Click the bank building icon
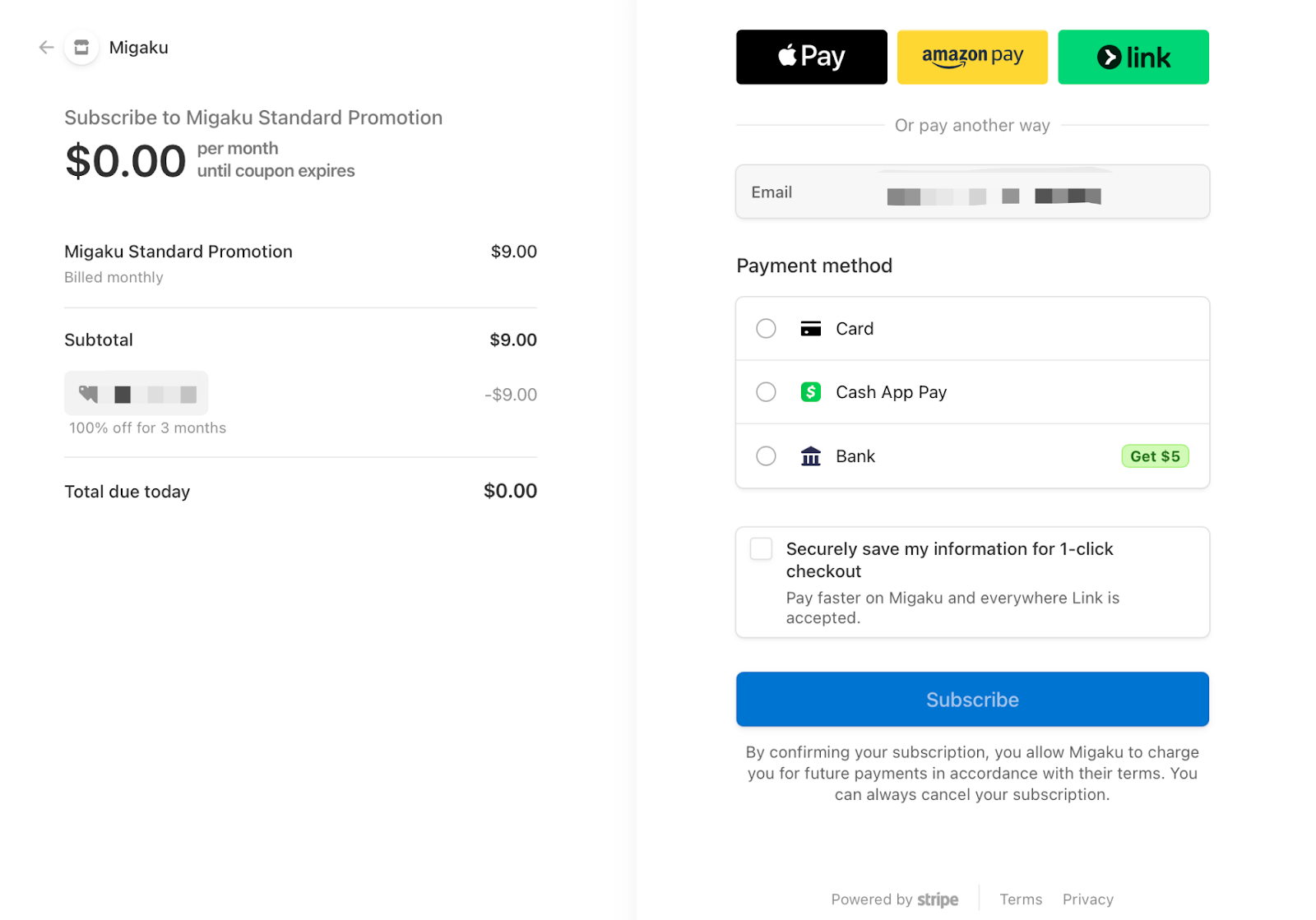This screenshot has width=1316, height=920. [810, 456]
